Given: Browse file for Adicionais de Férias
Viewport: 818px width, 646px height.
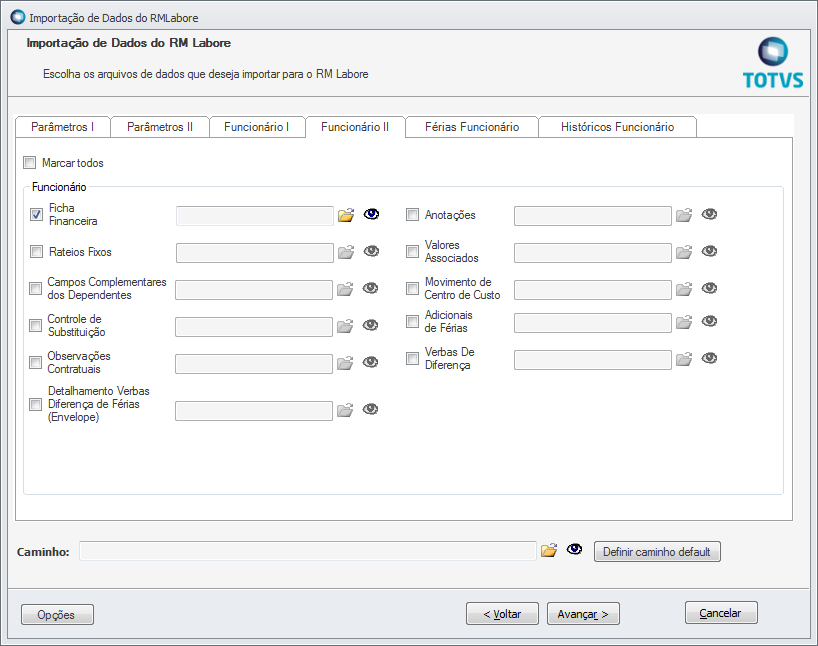Looking at the screenshot, I should [x=684, y=322].
